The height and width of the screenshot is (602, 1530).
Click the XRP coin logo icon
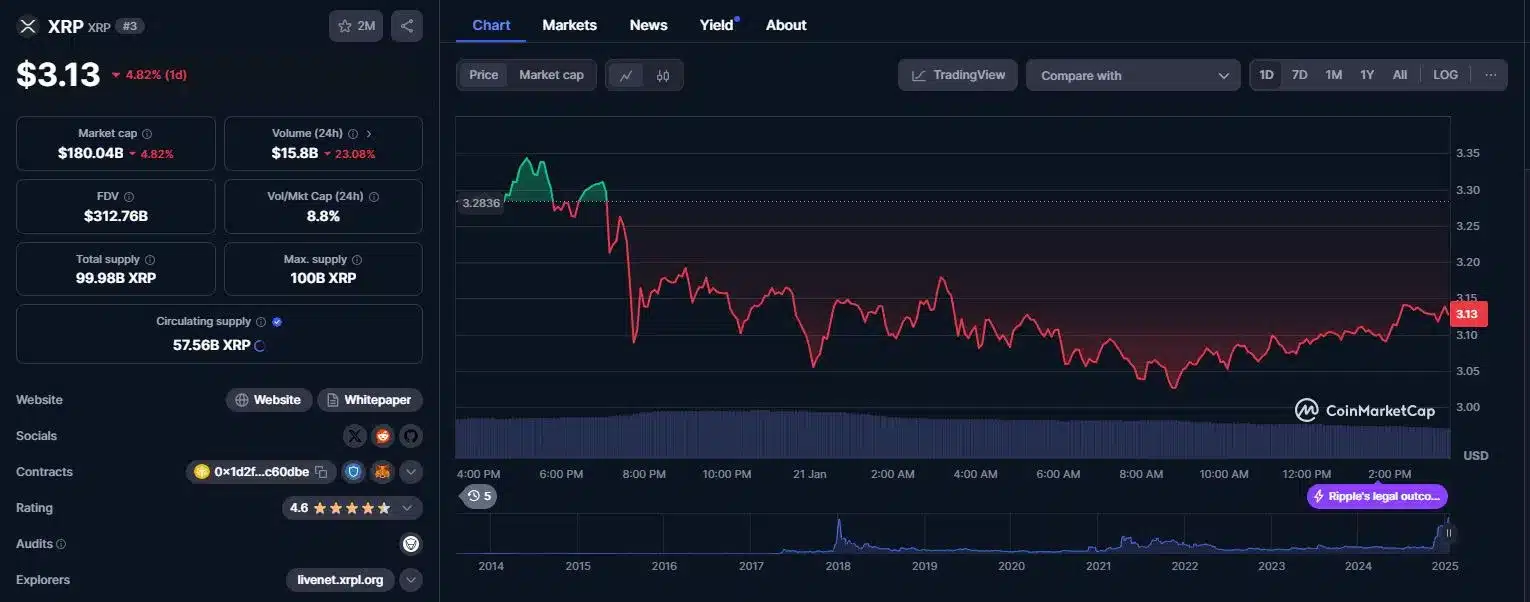(x=27, y=26)
